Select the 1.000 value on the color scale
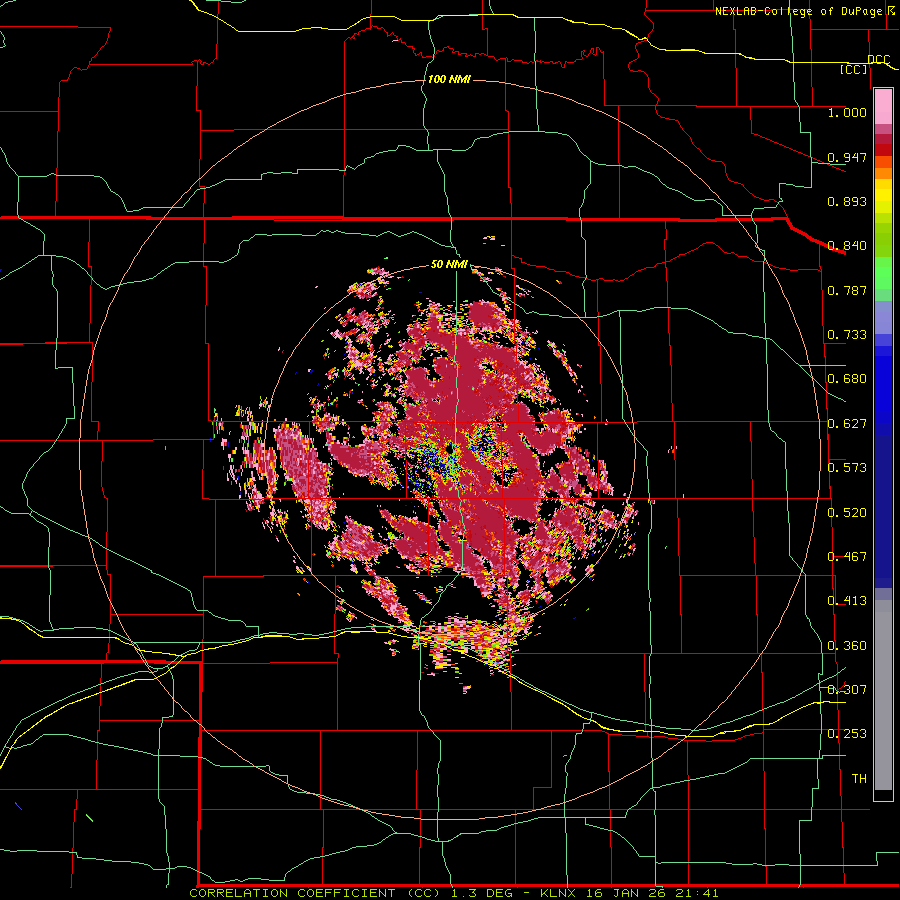900x900 pixels. coord(847,112)
